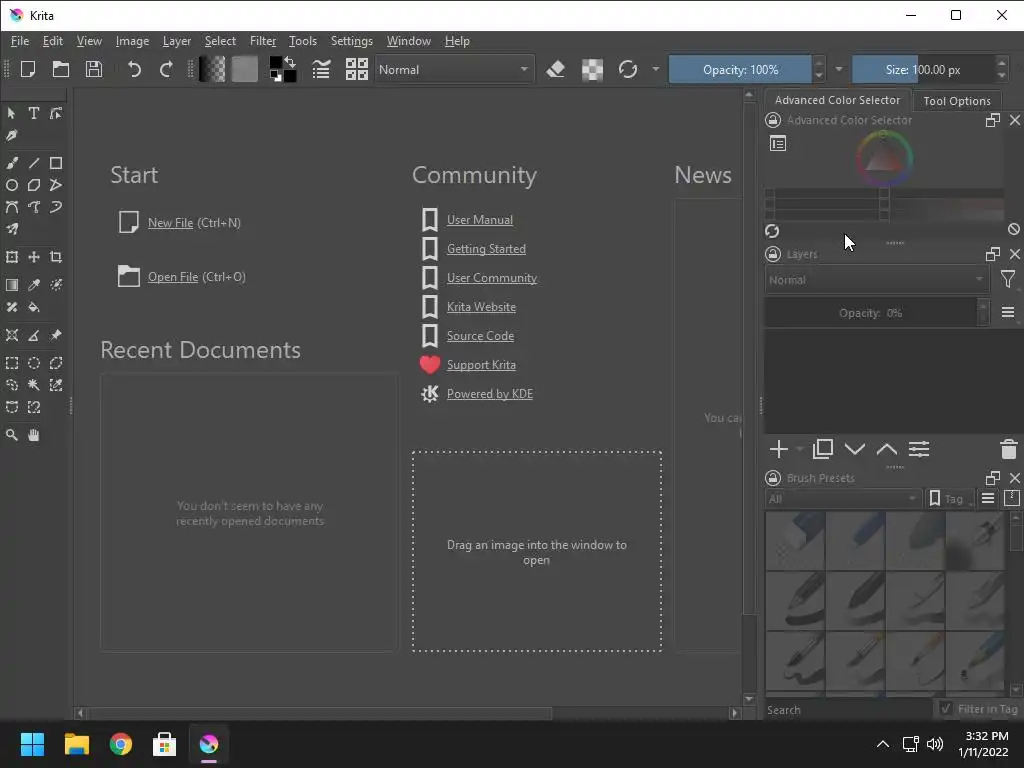Select the Pan hand tool
The image size is (1024, 768).
(x=34, y=435)
